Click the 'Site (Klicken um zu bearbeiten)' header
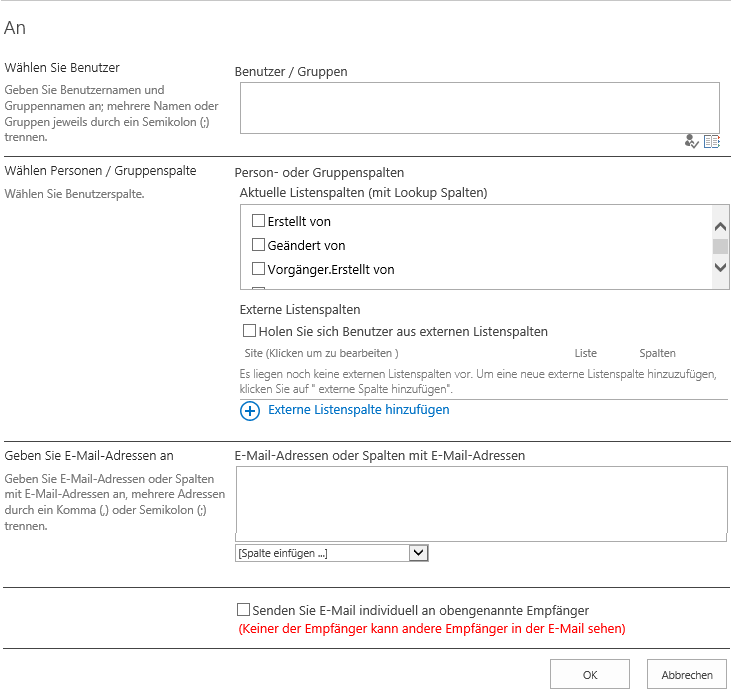The height and width of the screenshot is (698, 731). [321, 353]
